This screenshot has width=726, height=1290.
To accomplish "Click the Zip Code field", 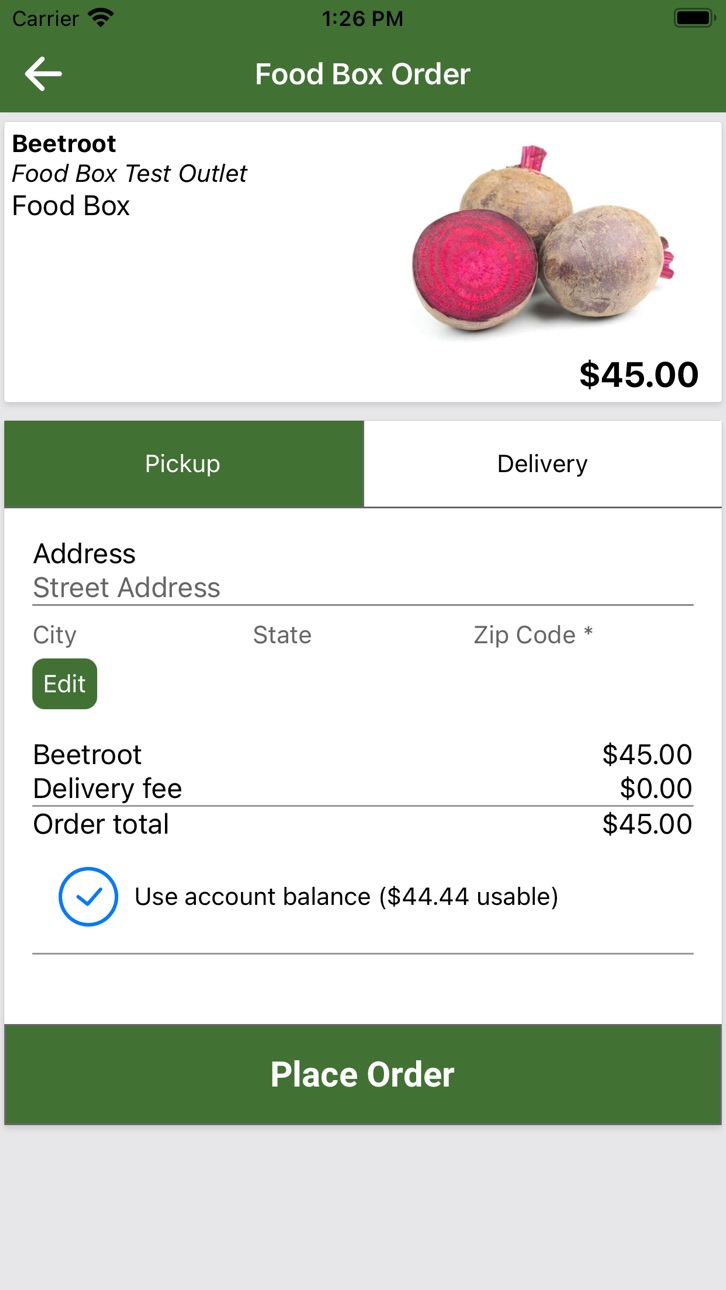I will (x=533, y=635).
